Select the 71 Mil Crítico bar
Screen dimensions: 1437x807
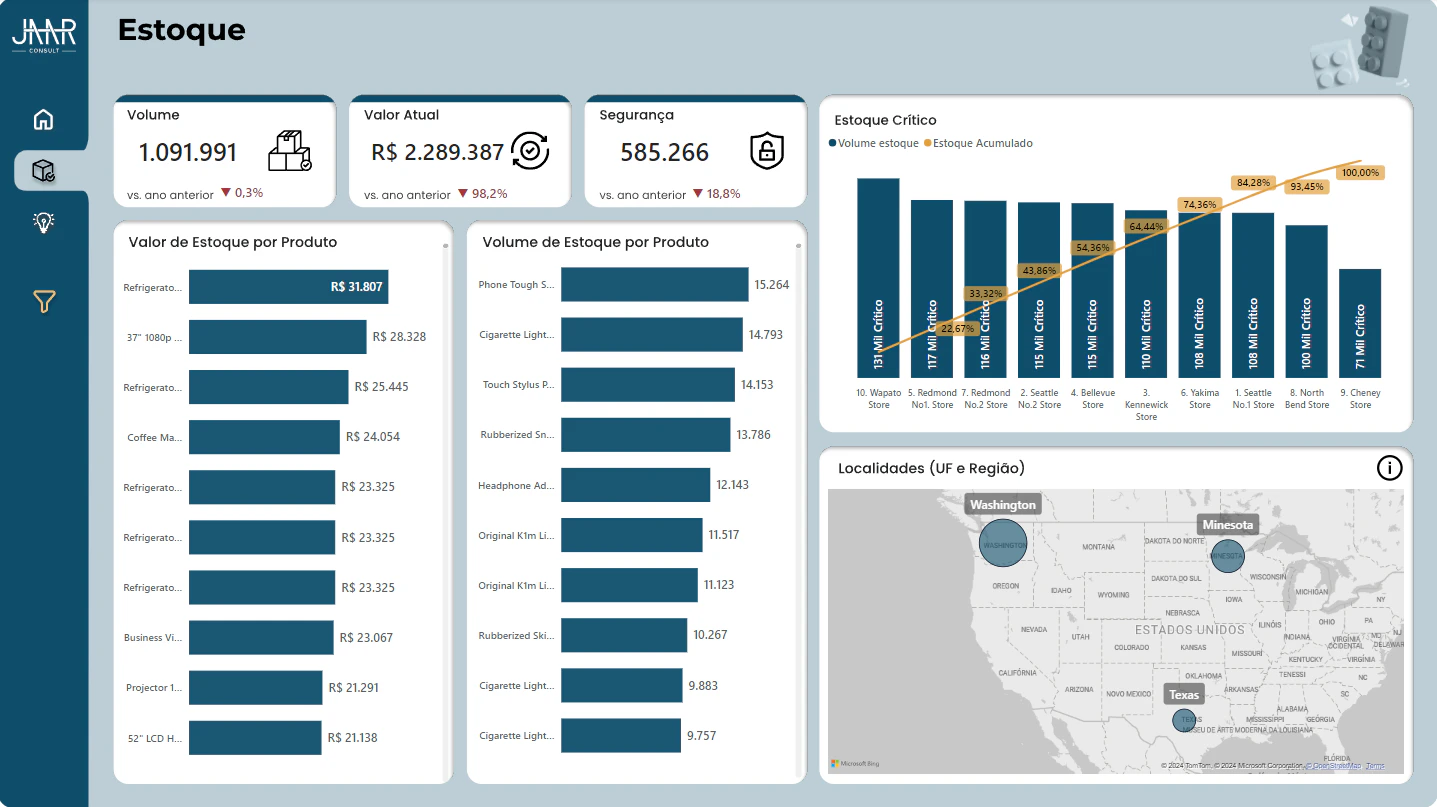[1360, 323]
